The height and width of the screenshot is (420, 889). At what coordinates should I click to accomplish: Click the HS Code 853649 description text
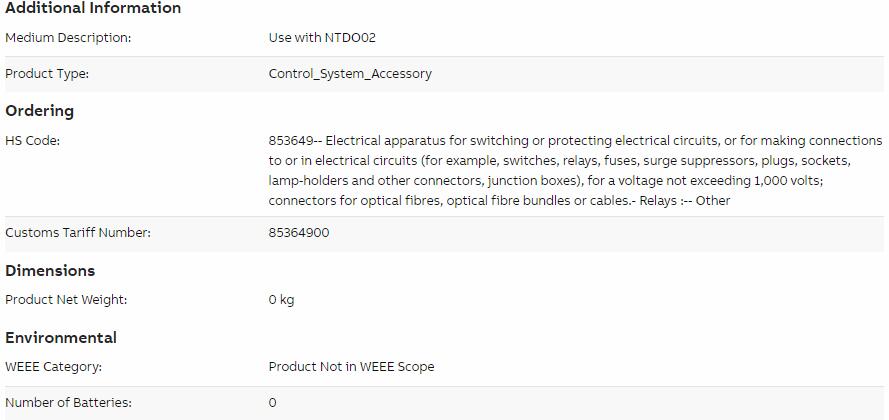575,171
